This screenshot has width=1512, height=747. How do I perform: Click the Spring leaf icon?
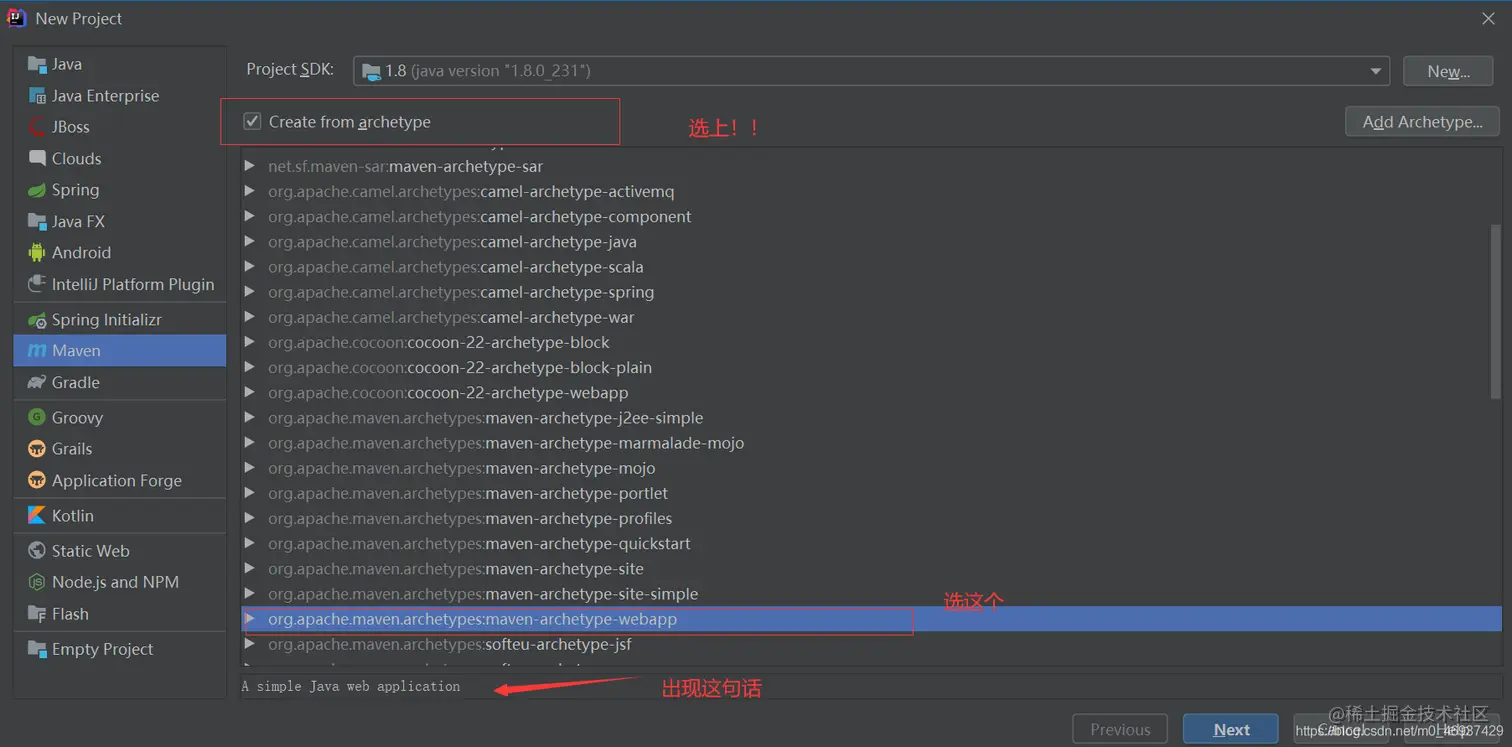tap(37, 190)
